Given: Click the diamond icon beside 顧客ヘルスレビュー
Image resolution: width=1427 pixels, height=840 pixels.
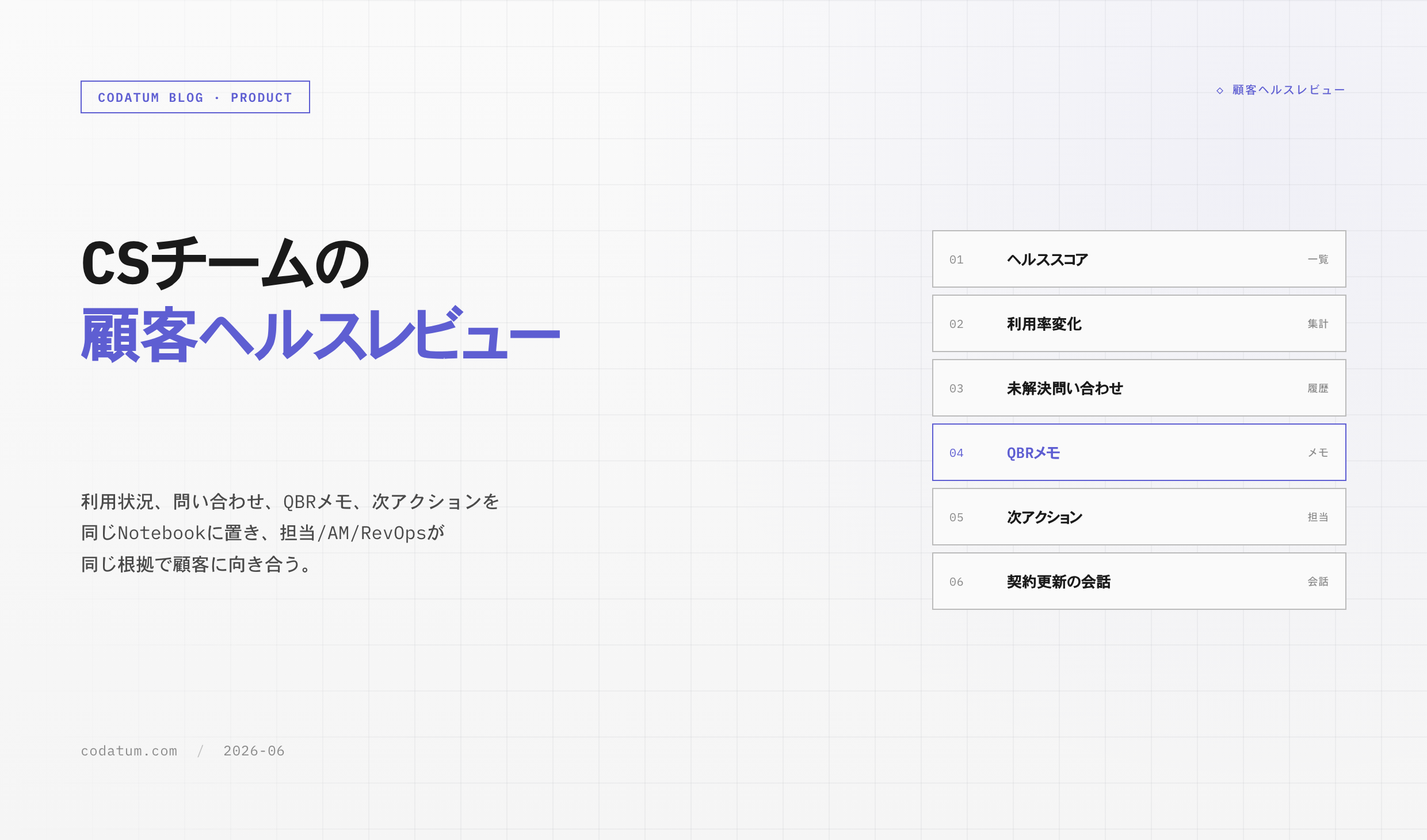Looking at the screenshot, I should 1219,91.
